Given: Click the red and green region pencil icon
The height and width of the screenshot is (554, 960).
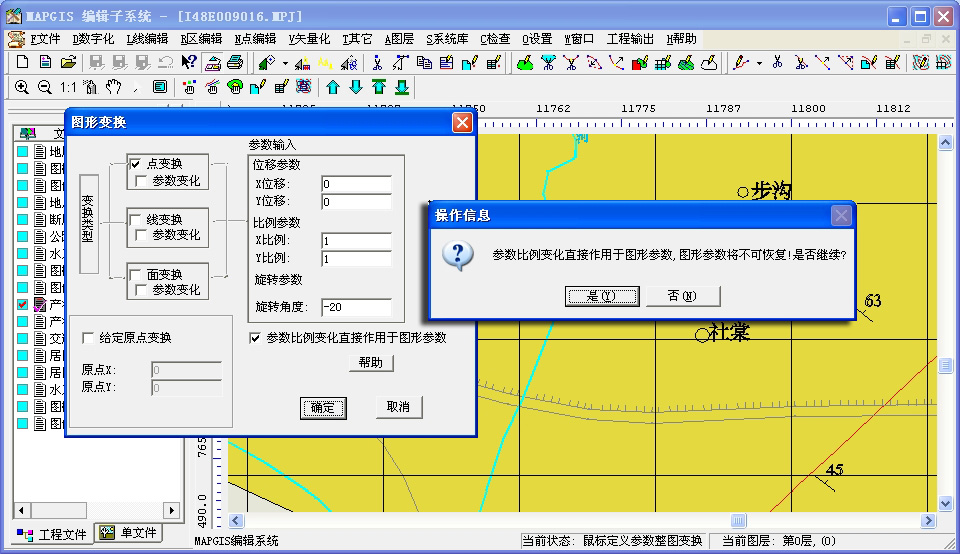Looking at the screenshot, I should (x=640, y=62).
